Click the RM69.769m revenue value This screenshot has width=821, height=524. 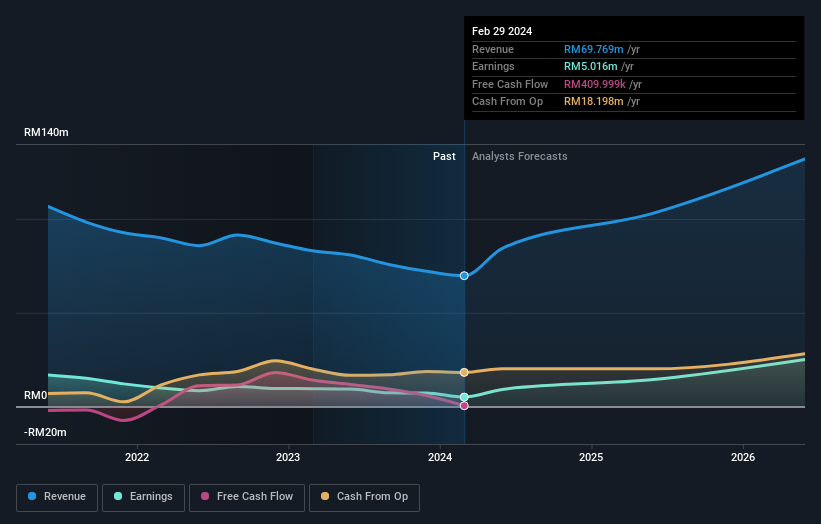click(x=593, y=49)
